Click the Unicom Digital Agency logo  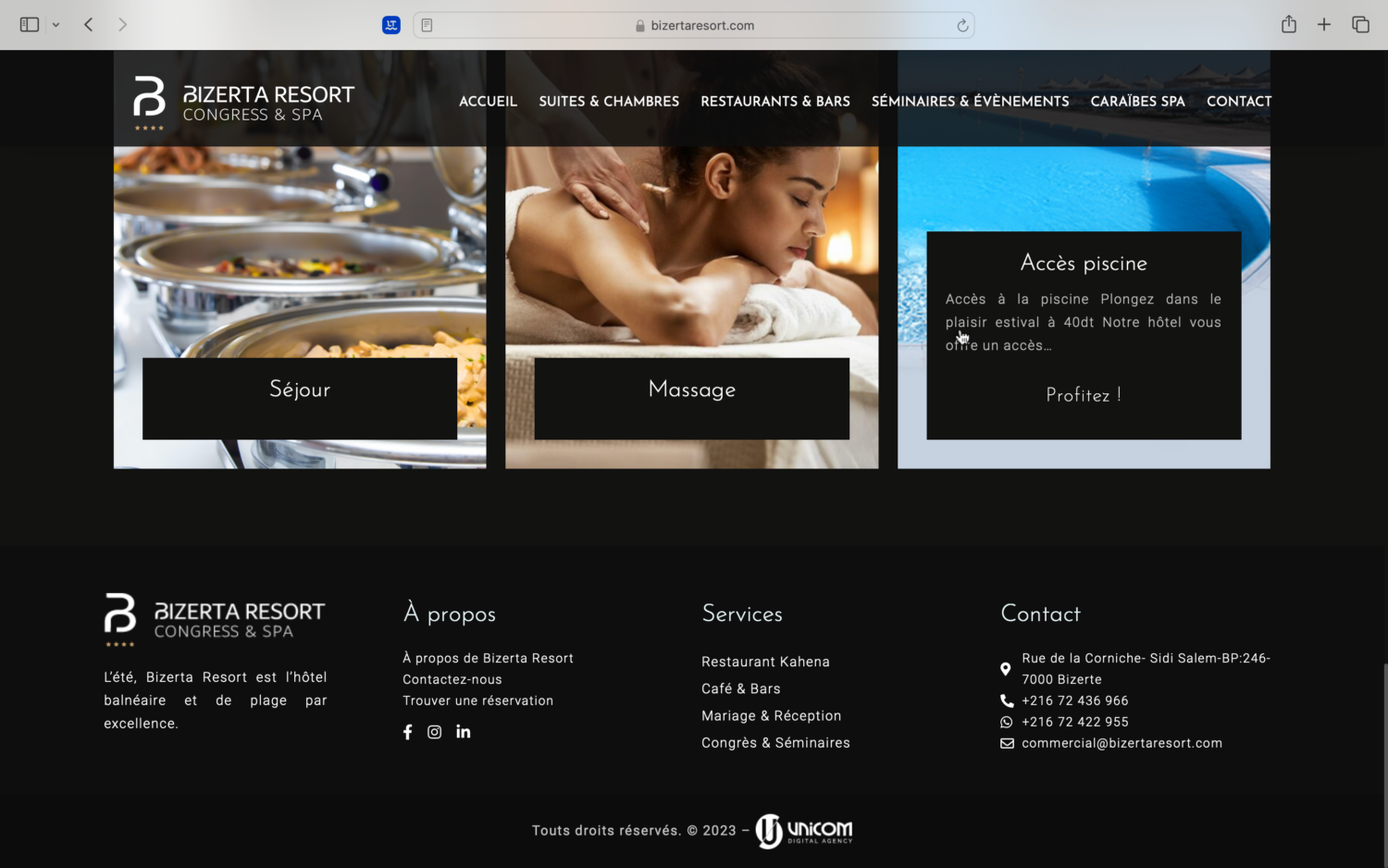click(x=804, y=830)
